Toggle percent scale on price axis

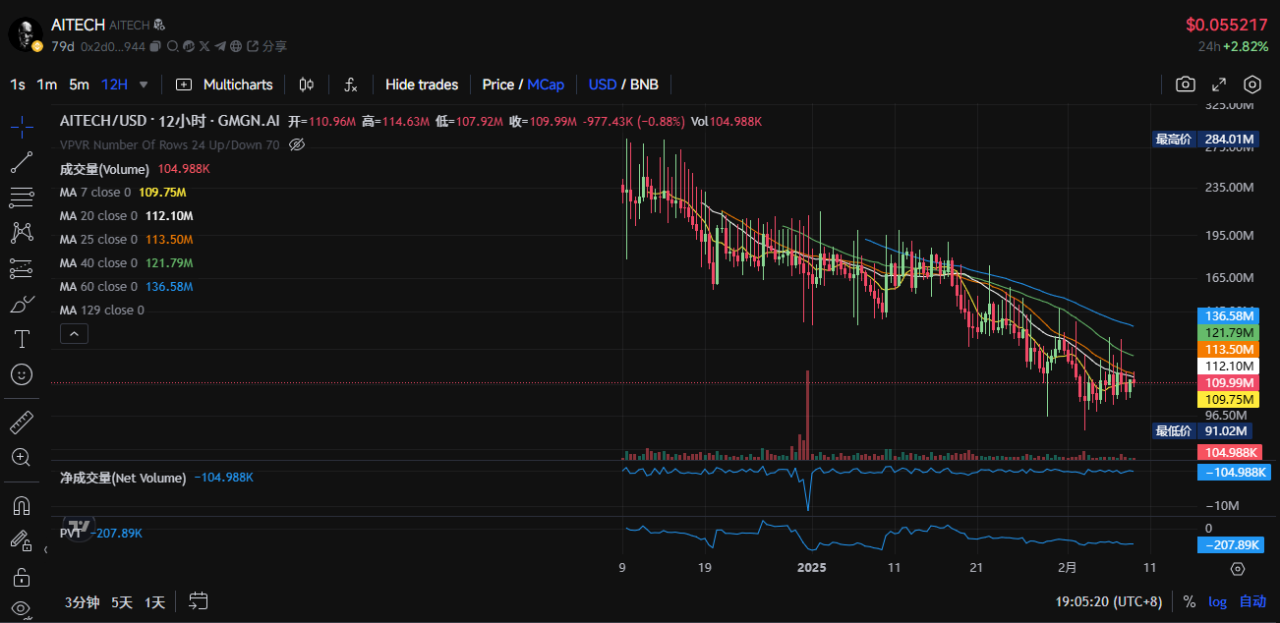click(1189, 601)
